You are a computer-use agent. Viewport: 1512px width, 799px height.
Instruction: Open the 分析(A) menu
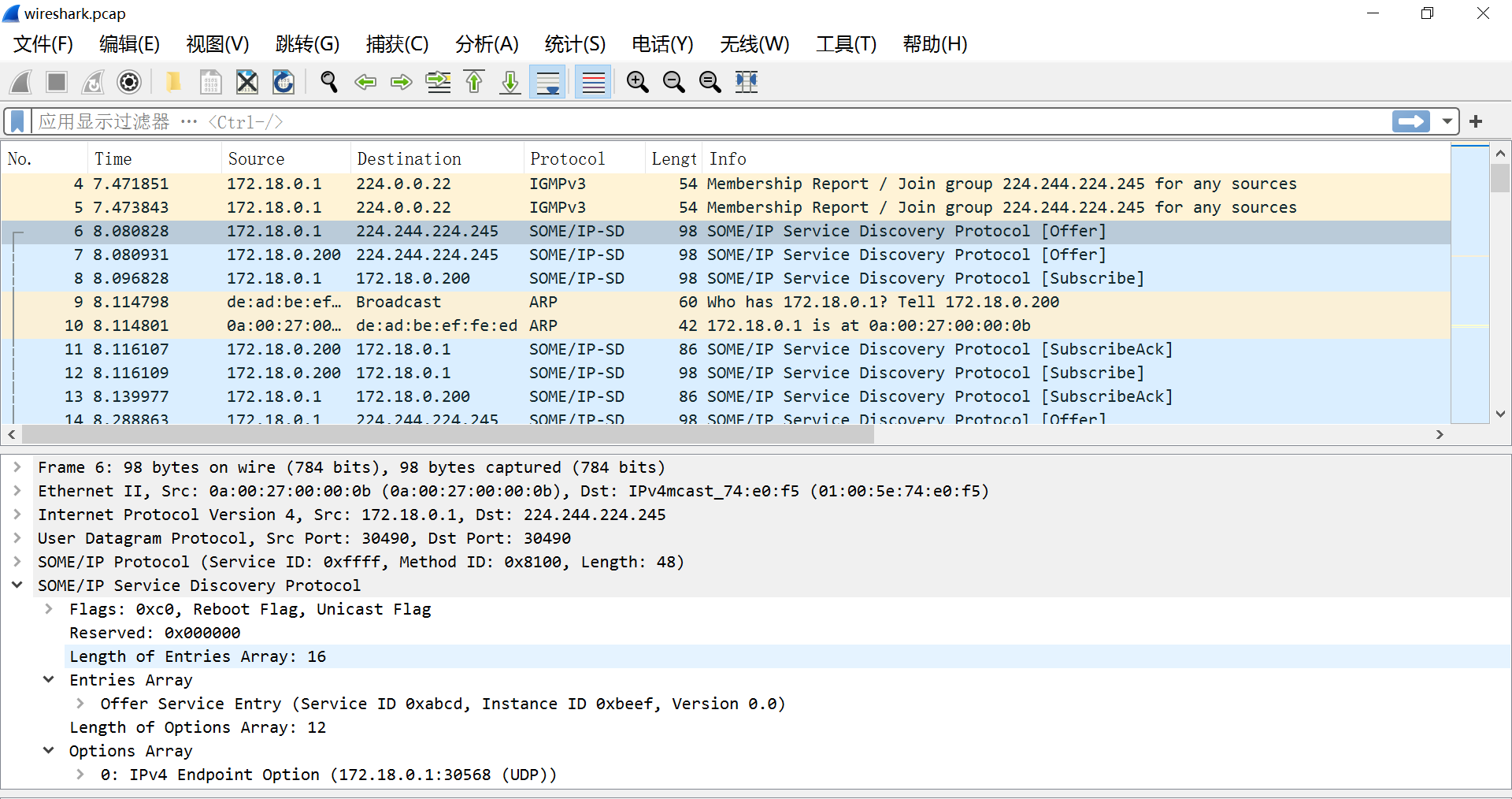tap(487, 44)
